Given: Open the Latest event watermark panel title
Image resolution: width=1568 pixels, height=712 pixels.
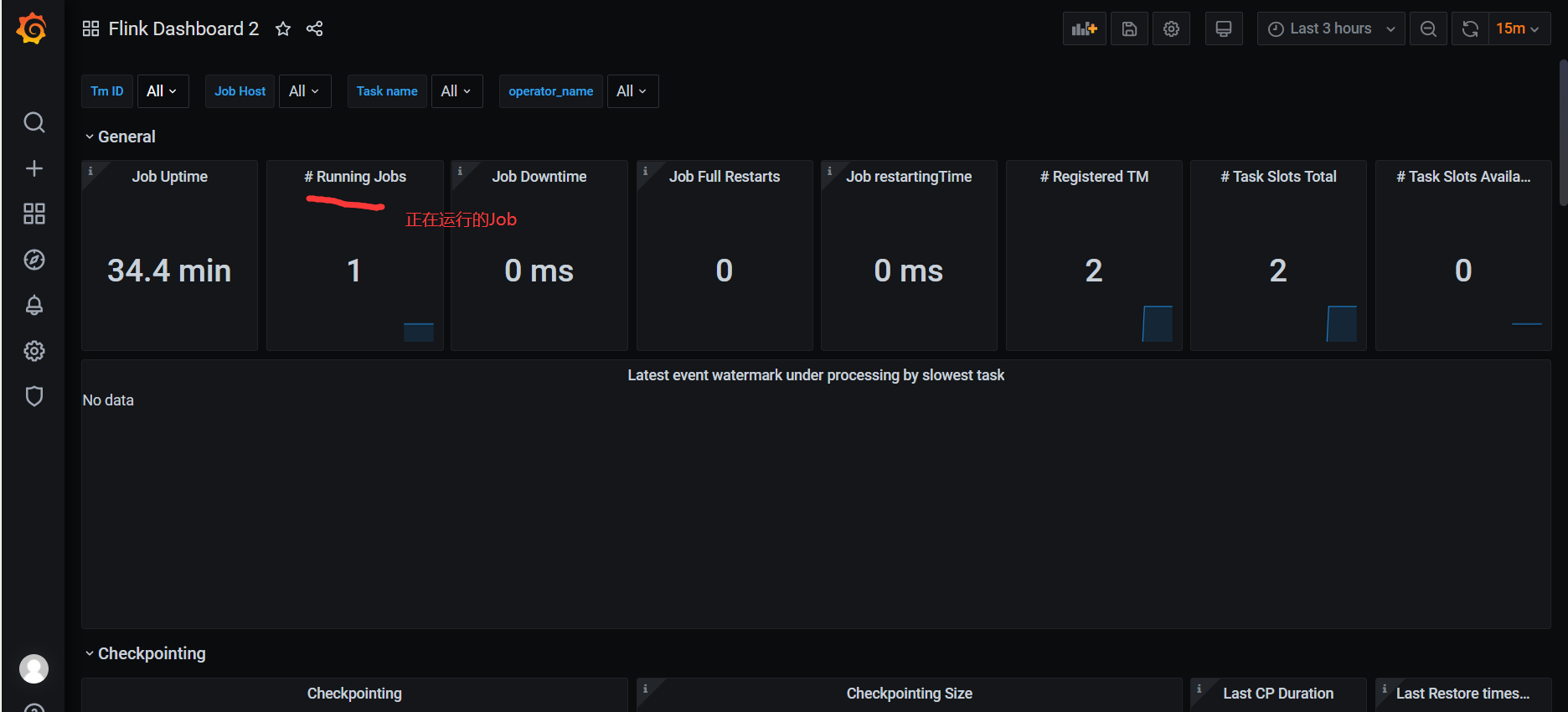Looking at the screenshot, I should click(x=816, y=375).
